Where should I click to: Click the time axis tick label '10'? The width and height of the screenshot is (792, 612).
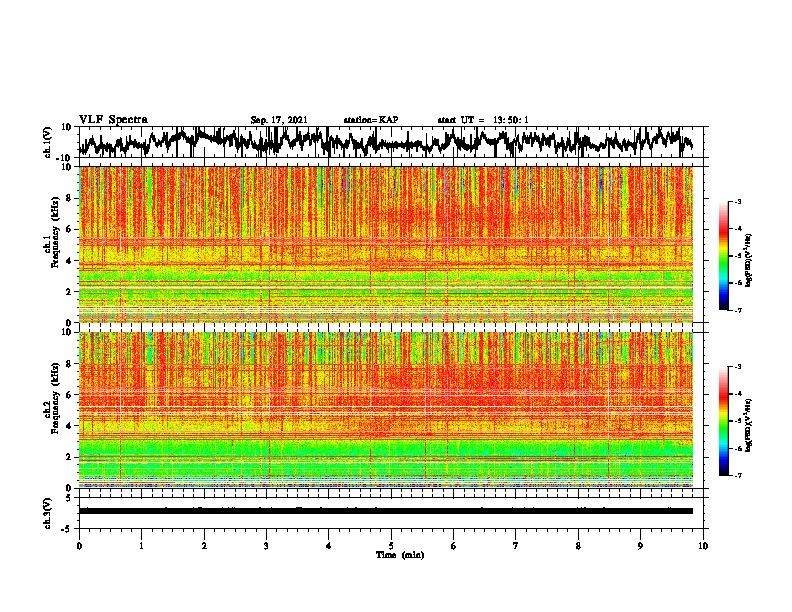703,546
